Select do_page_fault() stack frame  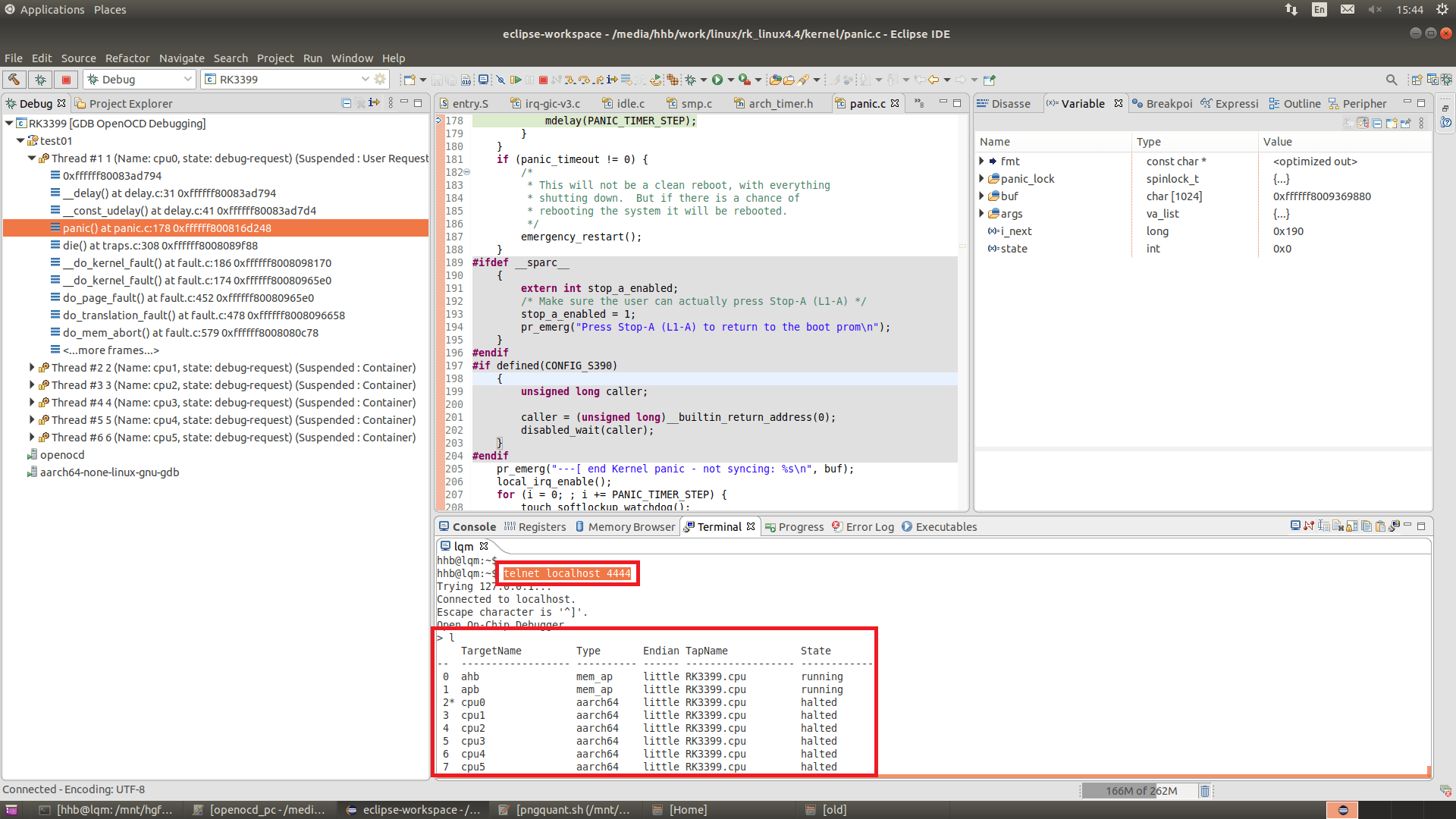(188, 298)
